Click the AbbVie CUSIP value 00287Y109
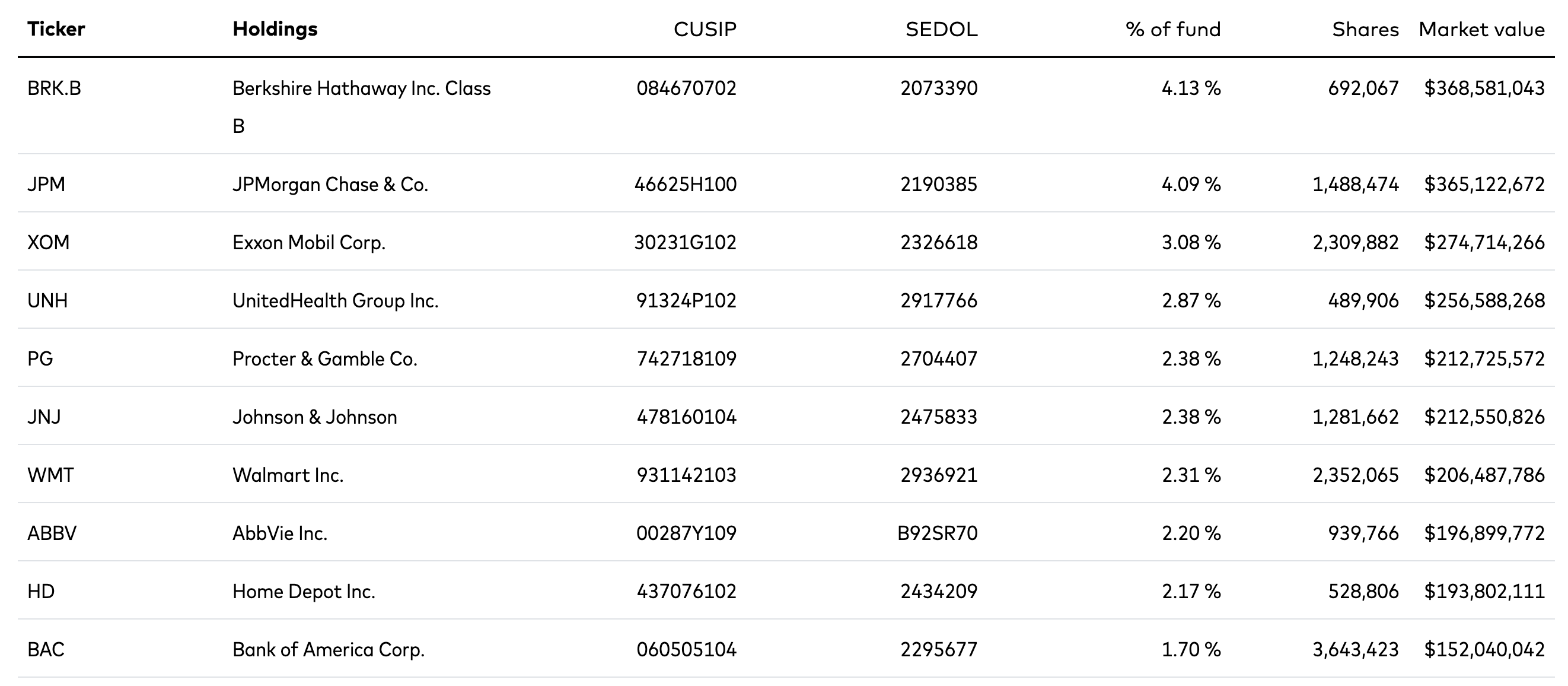This screenshot has width=1568, height=686. (x=686, y=533)
